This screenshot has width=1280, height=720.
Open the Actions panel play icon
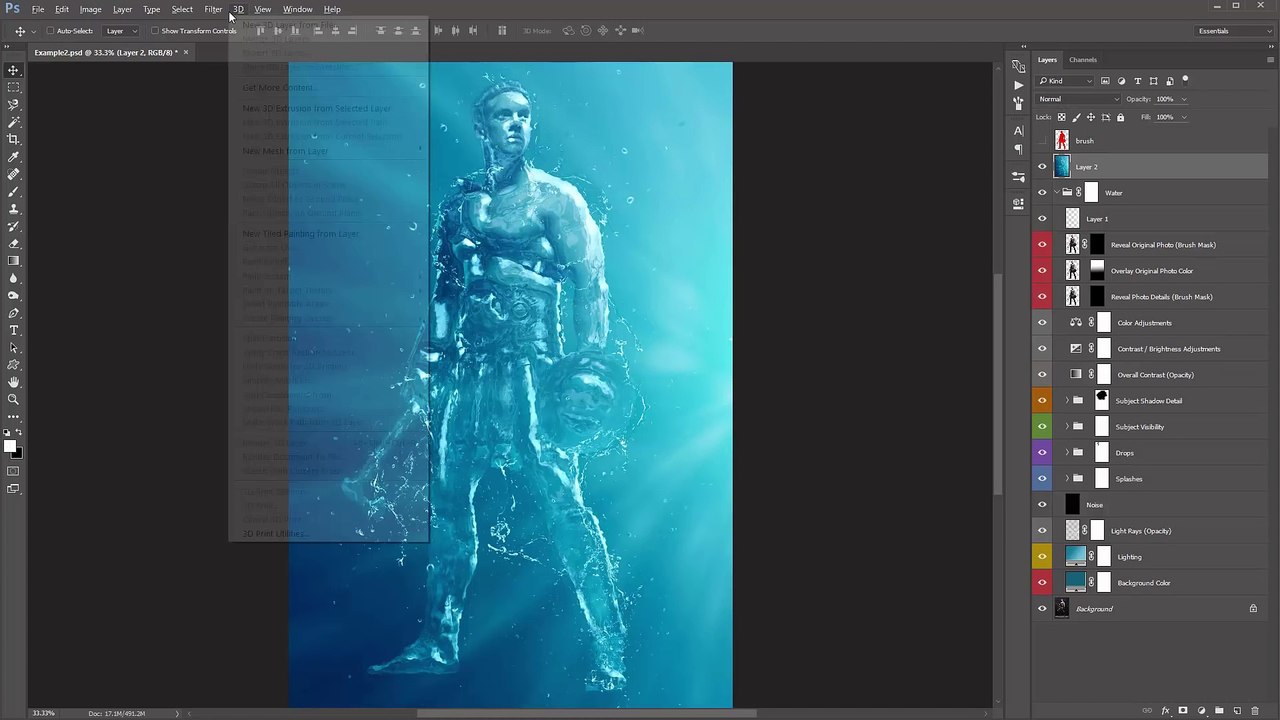pos(1018,84)
